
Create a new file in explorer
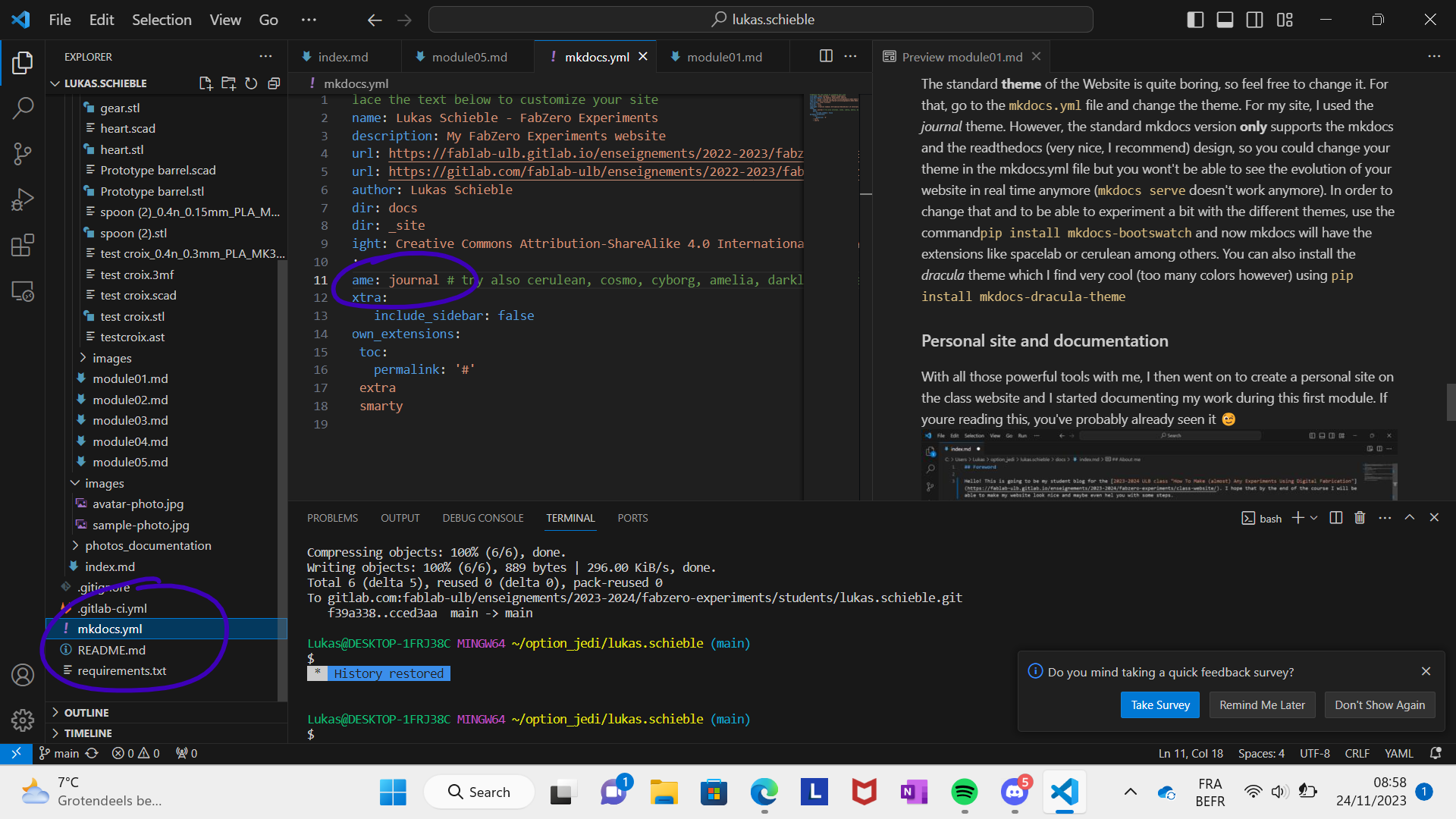206,83
